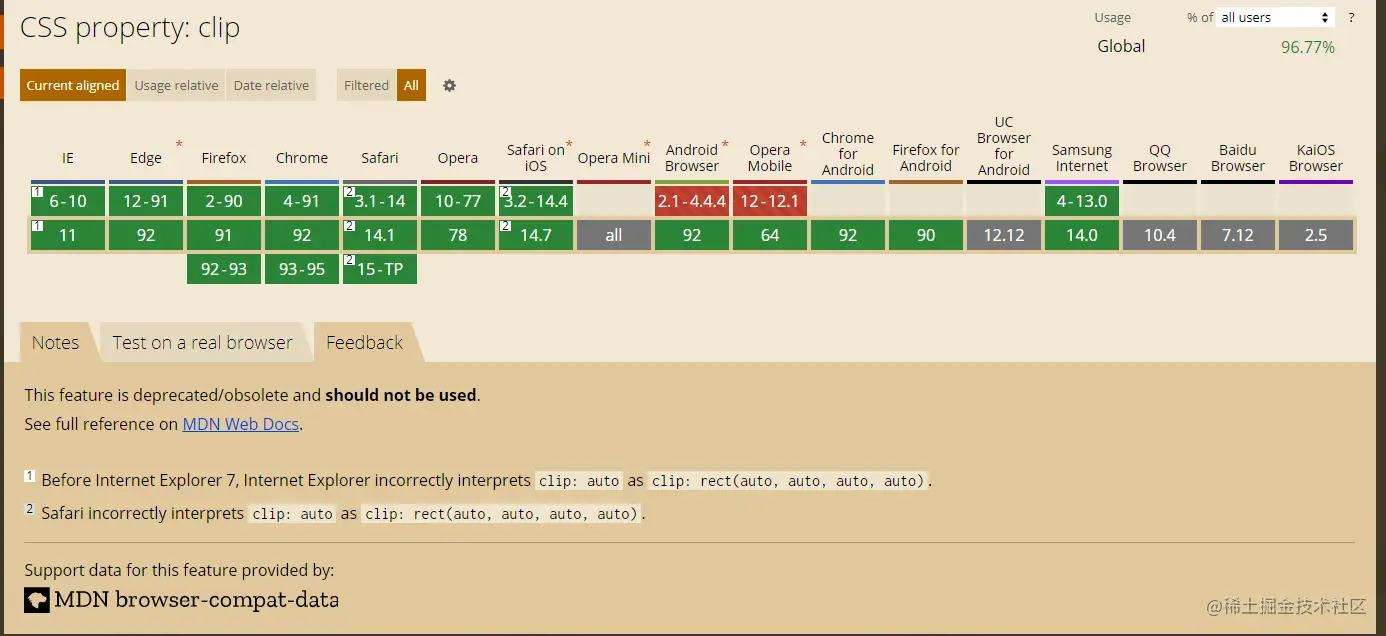Image resolution: width=1386 pixels, height=636 pixels.
Task: Select Samsung Internet 4-13.0 cell
Action: point(1082,201)
